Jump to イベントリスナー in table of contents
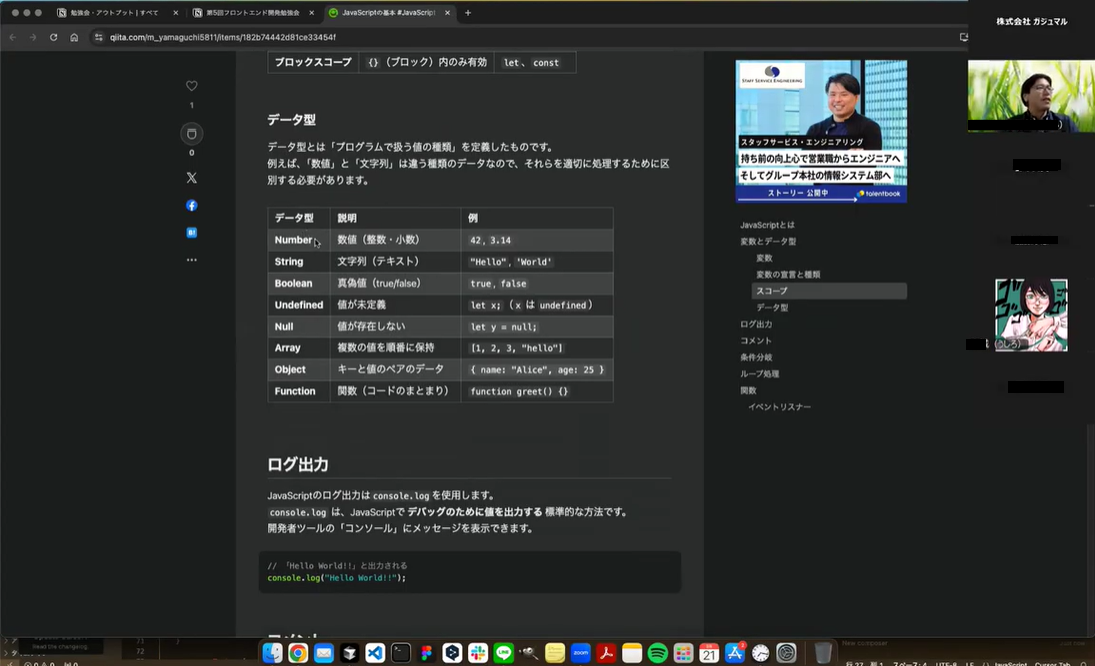This screenshot has width=1095, height=666. (x=779, y=407)
